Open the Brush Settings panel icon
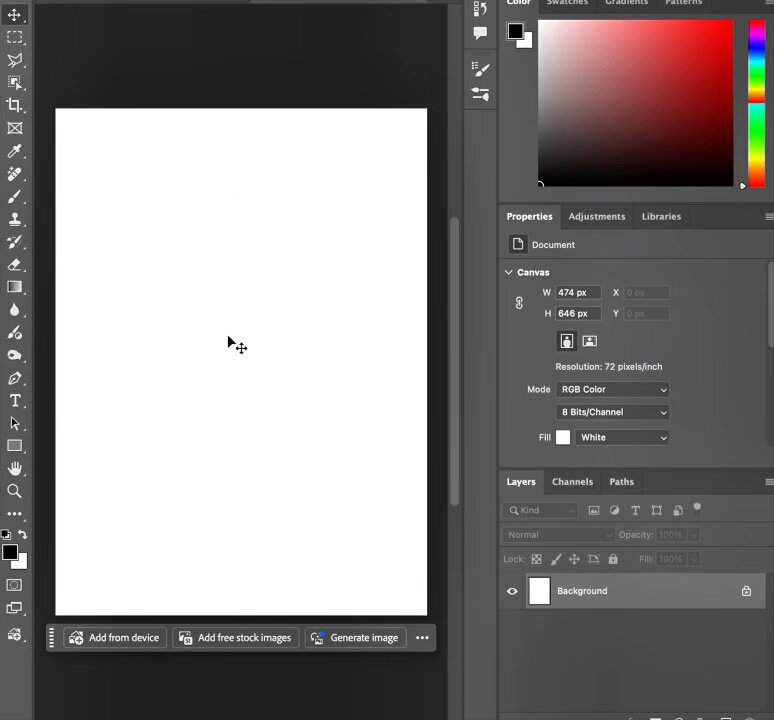 click(x=480, y=69)
